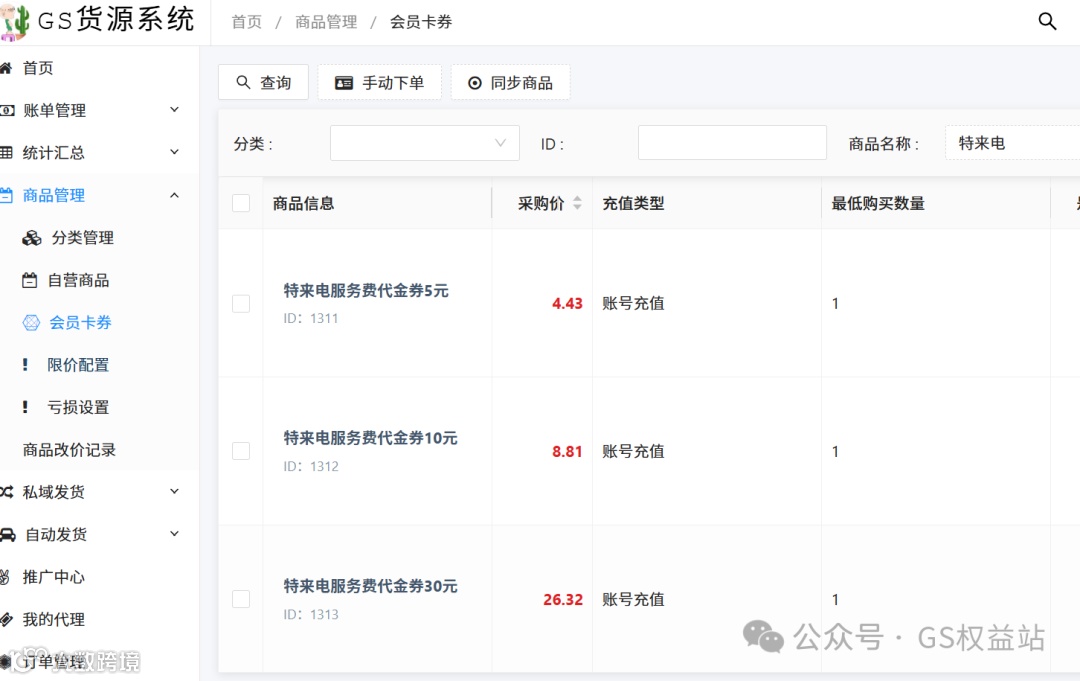Click 账号充值 in the 1311 row
The height and width of the screenshot is (681, 1080).
(x=634, y=304)
